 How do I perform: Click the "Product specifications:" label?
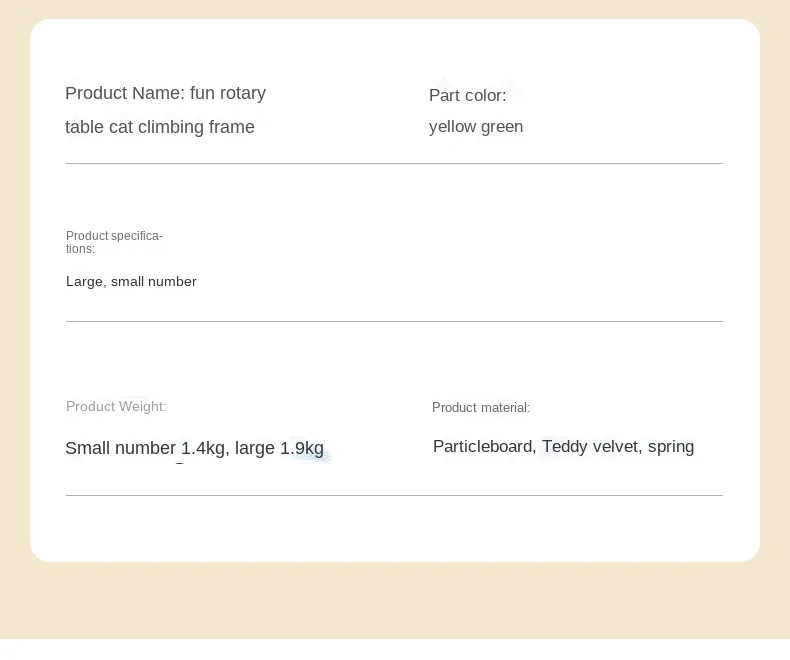pos(113,242)
